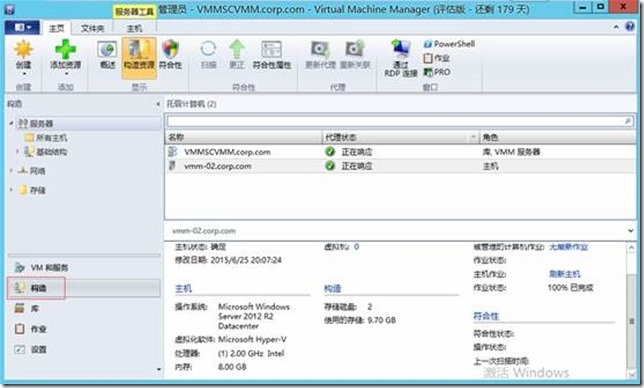The height and width of the screenshot is (388, 644).
Task: Collapse the 服务器 (Servers) tree node
Action: [x=12, y=123]
